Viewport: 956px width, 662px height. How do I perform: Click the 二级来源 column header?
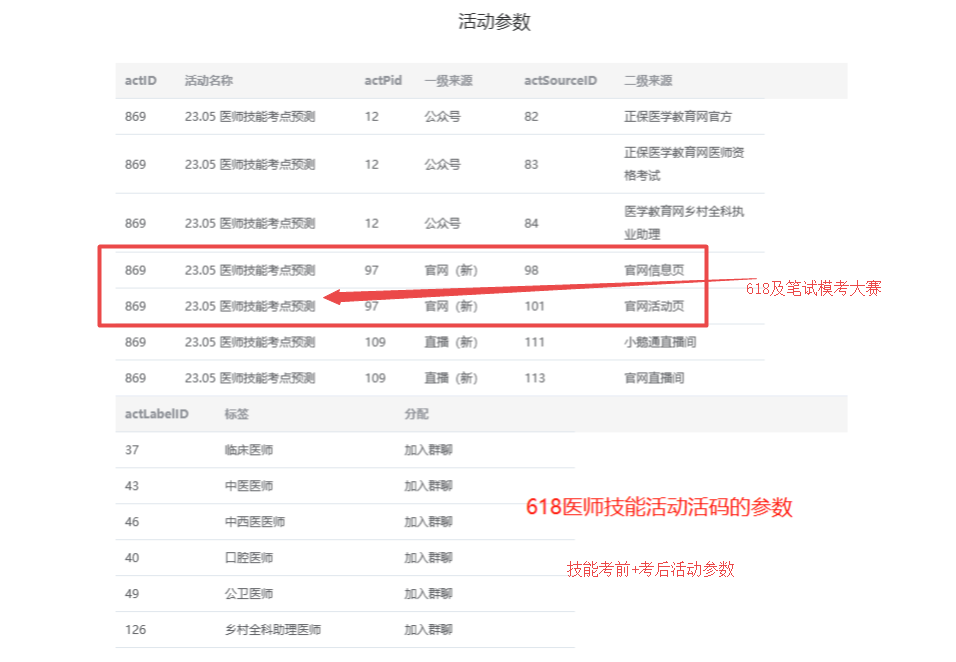648,80
